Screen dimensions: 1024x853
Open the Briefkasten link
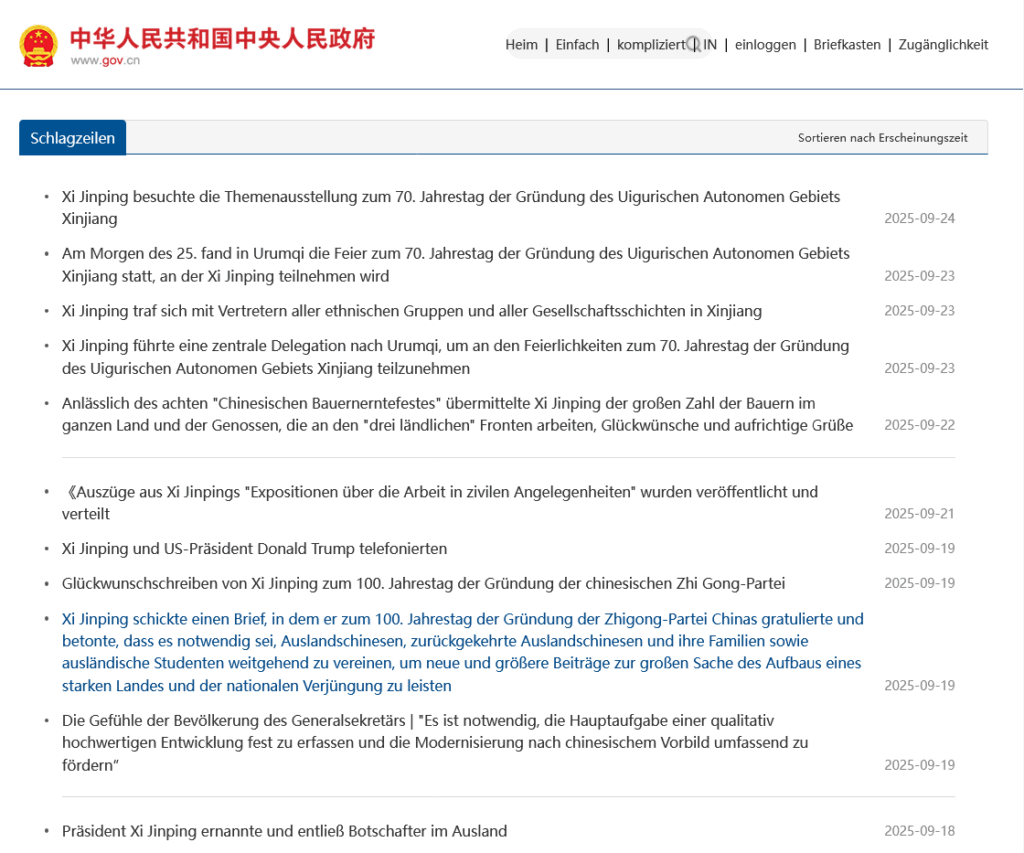847,44
